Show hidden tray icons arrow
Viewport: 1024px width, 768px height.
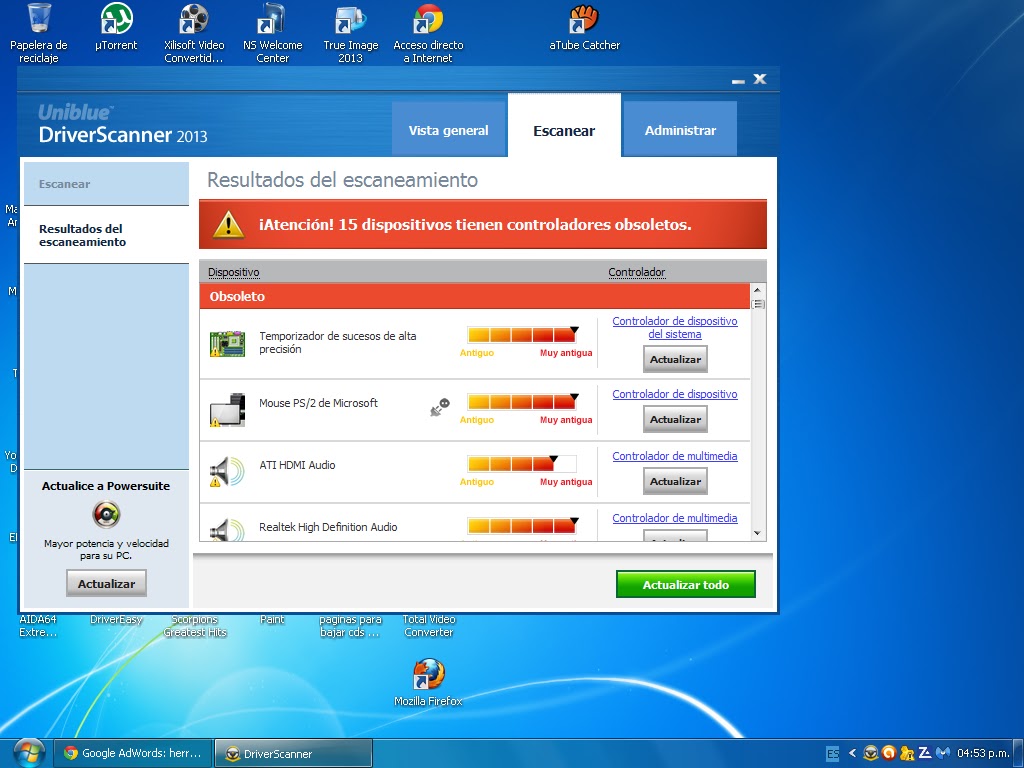852,753
